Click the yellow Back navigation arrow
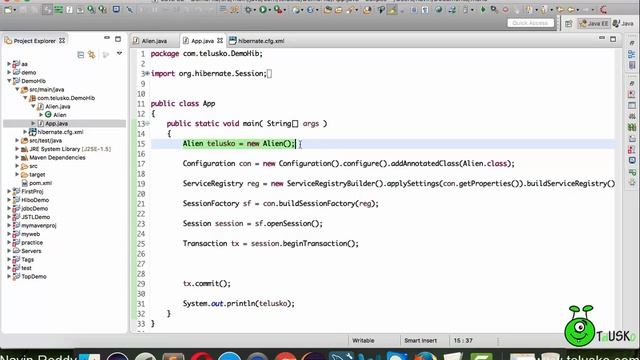640x360 pixels. point(570,9)
